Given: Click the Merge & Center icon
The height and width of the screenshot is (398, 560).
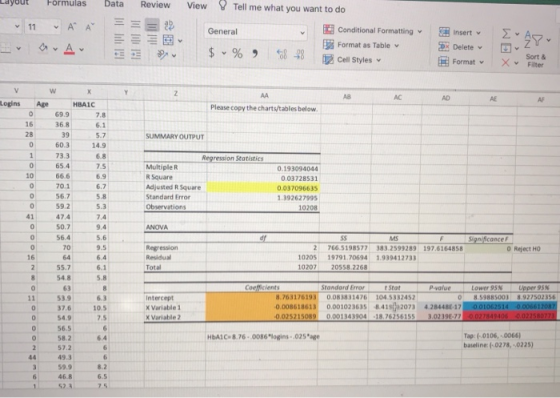Looking at the screenshot, I should pyautogui.click(x=168, y=40).
